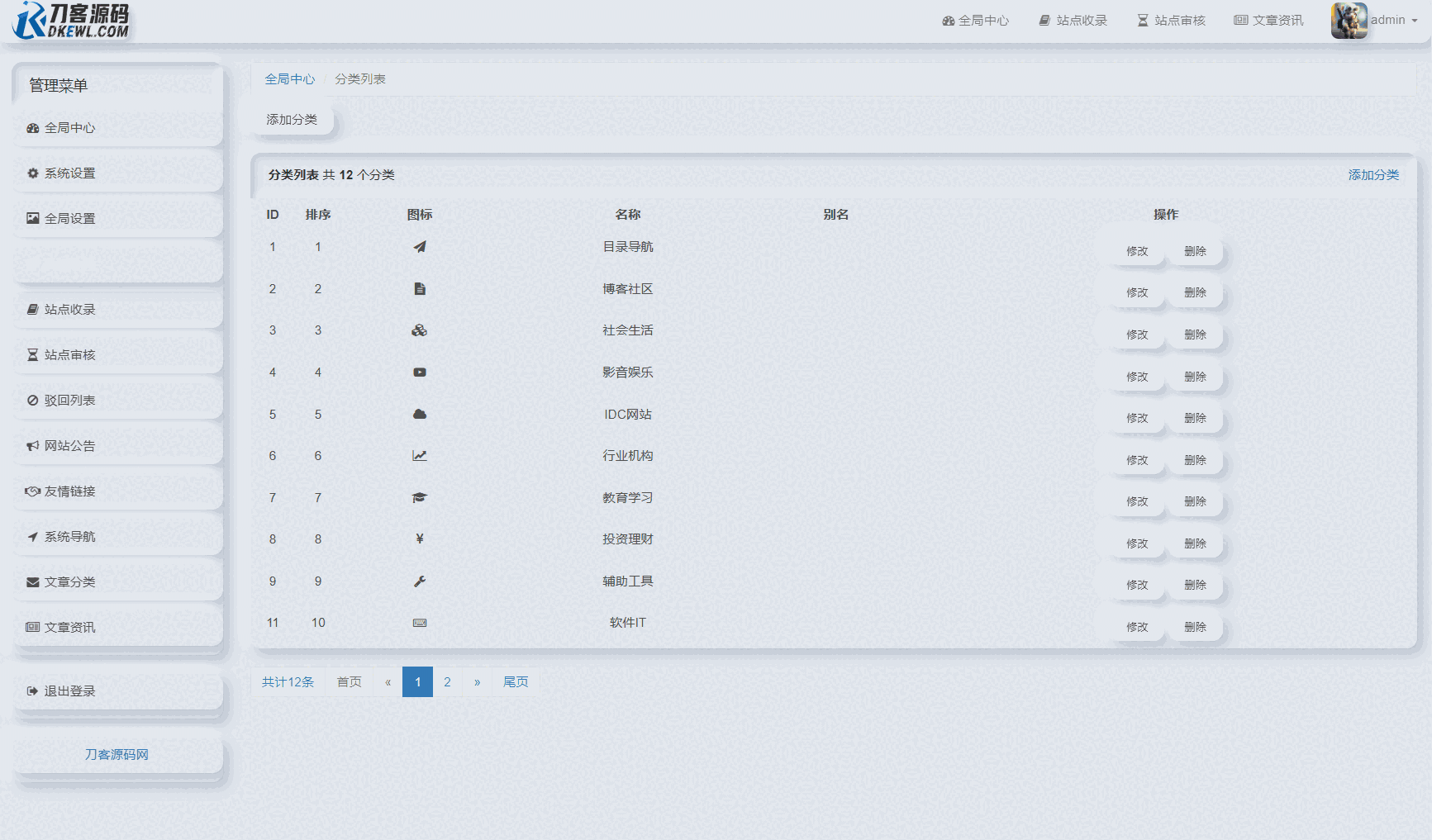Edit the 影音娱乐 category with 修改
This screenshot has width=1432, height=840.
coord(1137,377)
